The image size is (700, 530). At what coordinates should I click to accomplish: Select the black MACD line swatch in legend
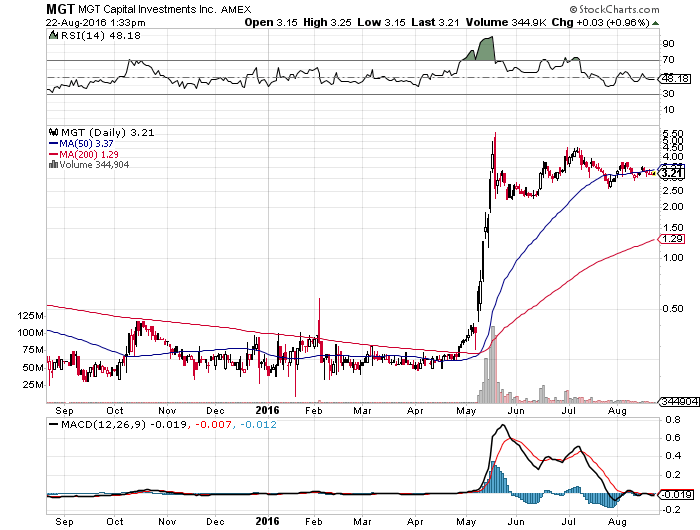click(54, 425)
